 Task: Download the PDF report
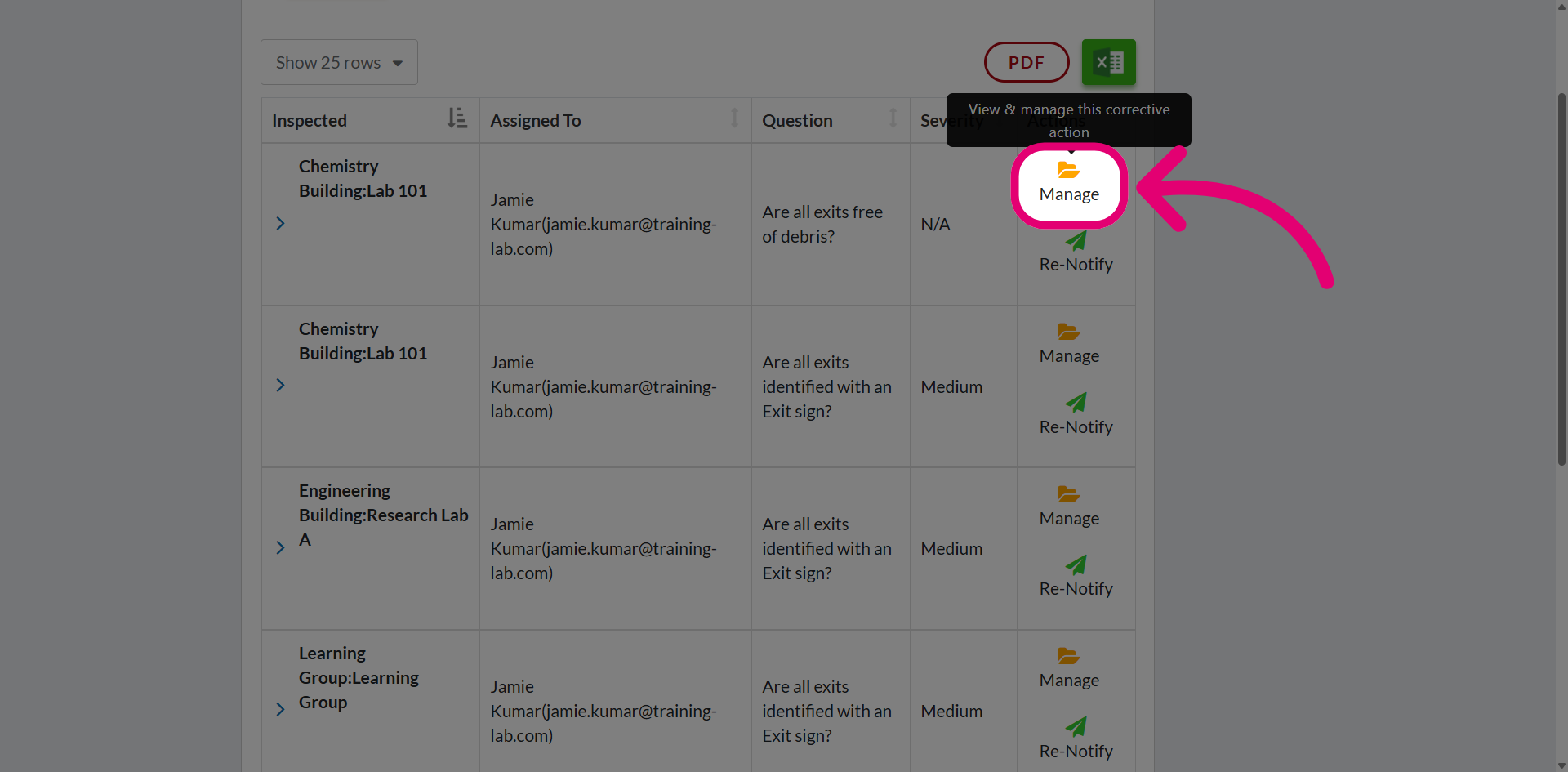pyautogui.click(x=1027, y=62)
